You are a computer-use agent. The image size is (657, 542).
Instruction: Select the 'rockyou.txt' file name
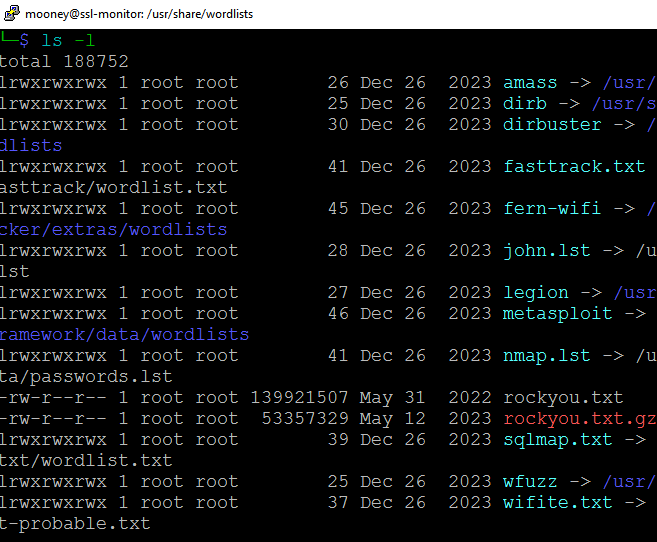[563, 397]
